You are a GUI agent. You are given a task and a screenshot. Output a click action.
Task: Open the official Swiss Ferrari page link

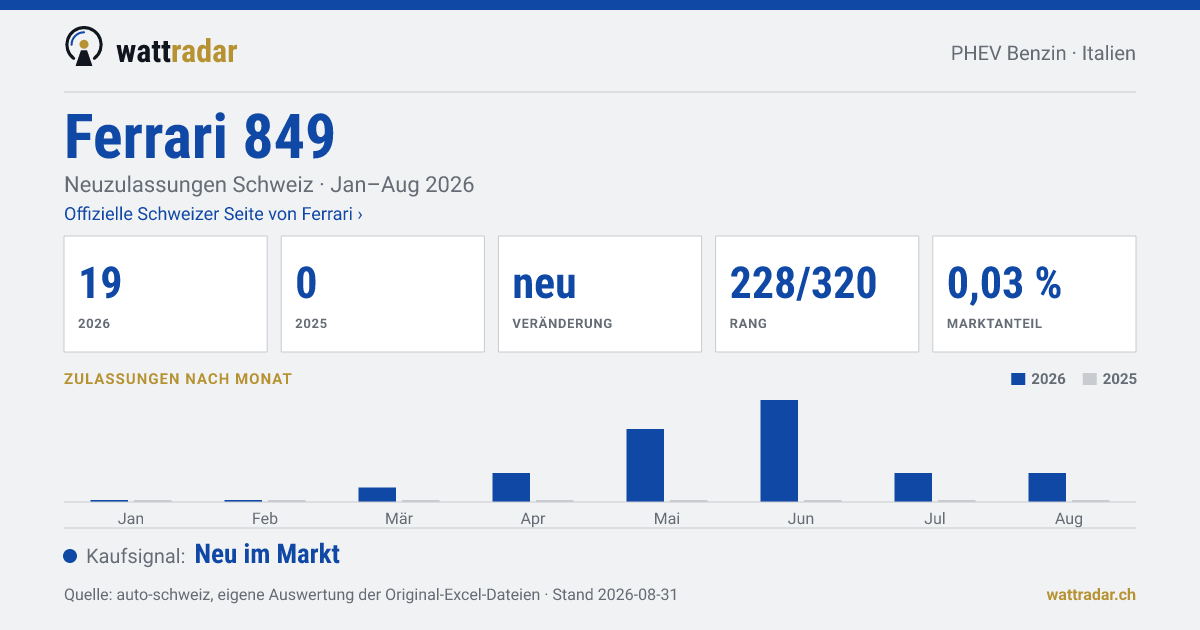(213, 214)
